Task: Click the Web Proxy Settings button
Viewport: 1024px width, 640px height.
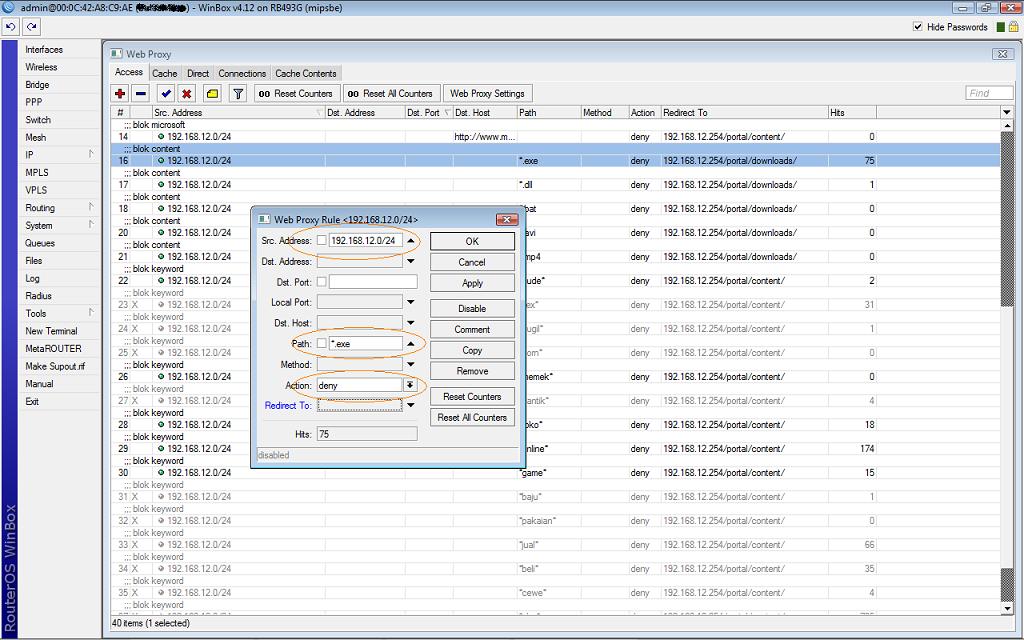Action: tap(487, 93)
